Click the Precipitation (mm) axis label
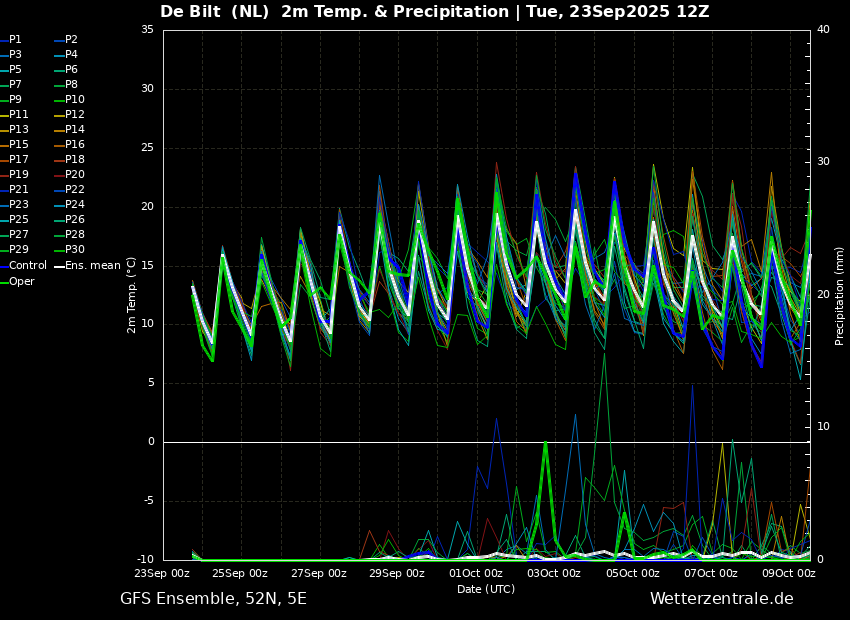This screenshot has height=620, width=850. click(840, 295)
